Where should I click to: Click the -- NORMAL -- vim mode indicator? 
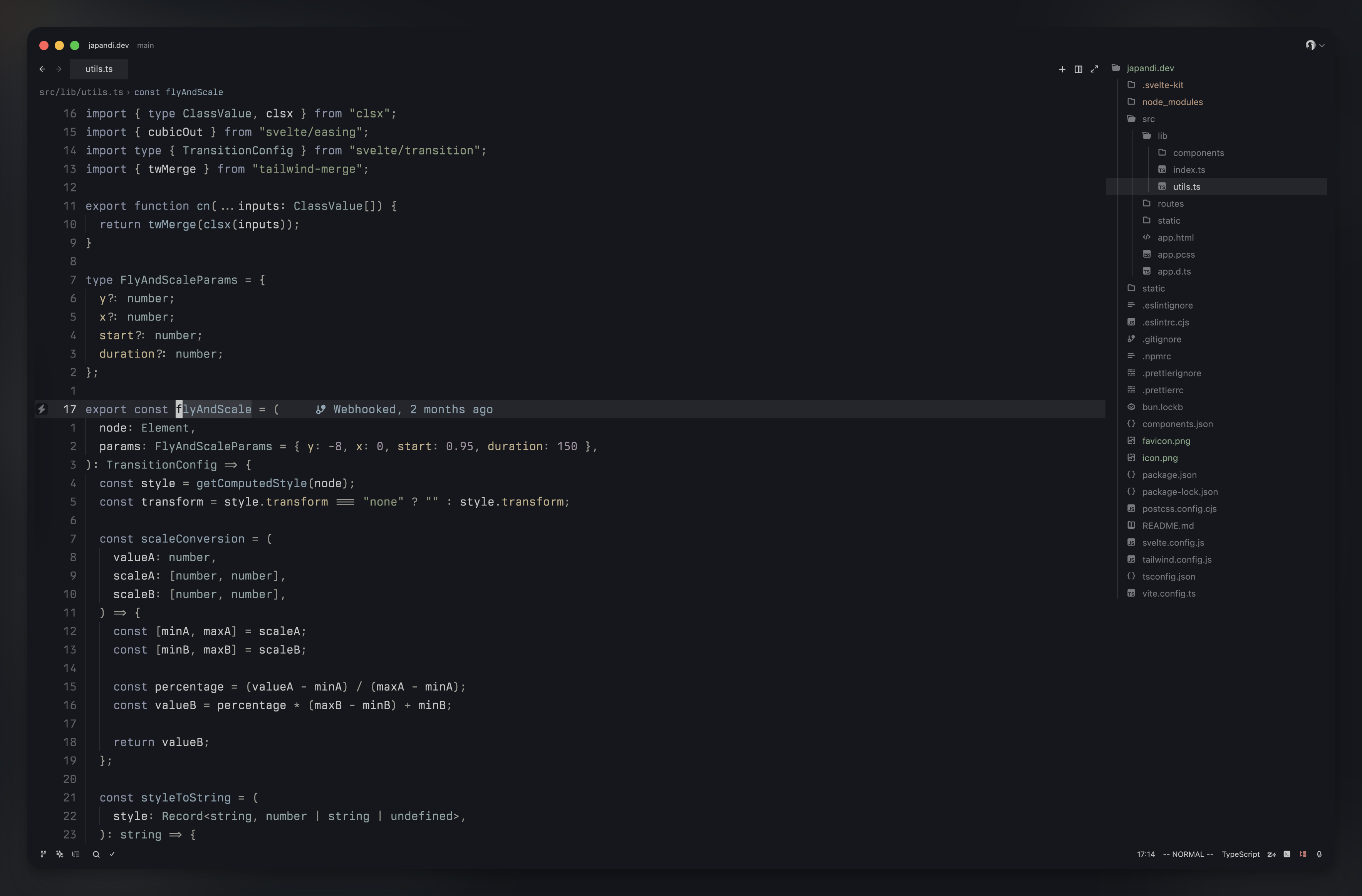click(x=1188, y=854)
